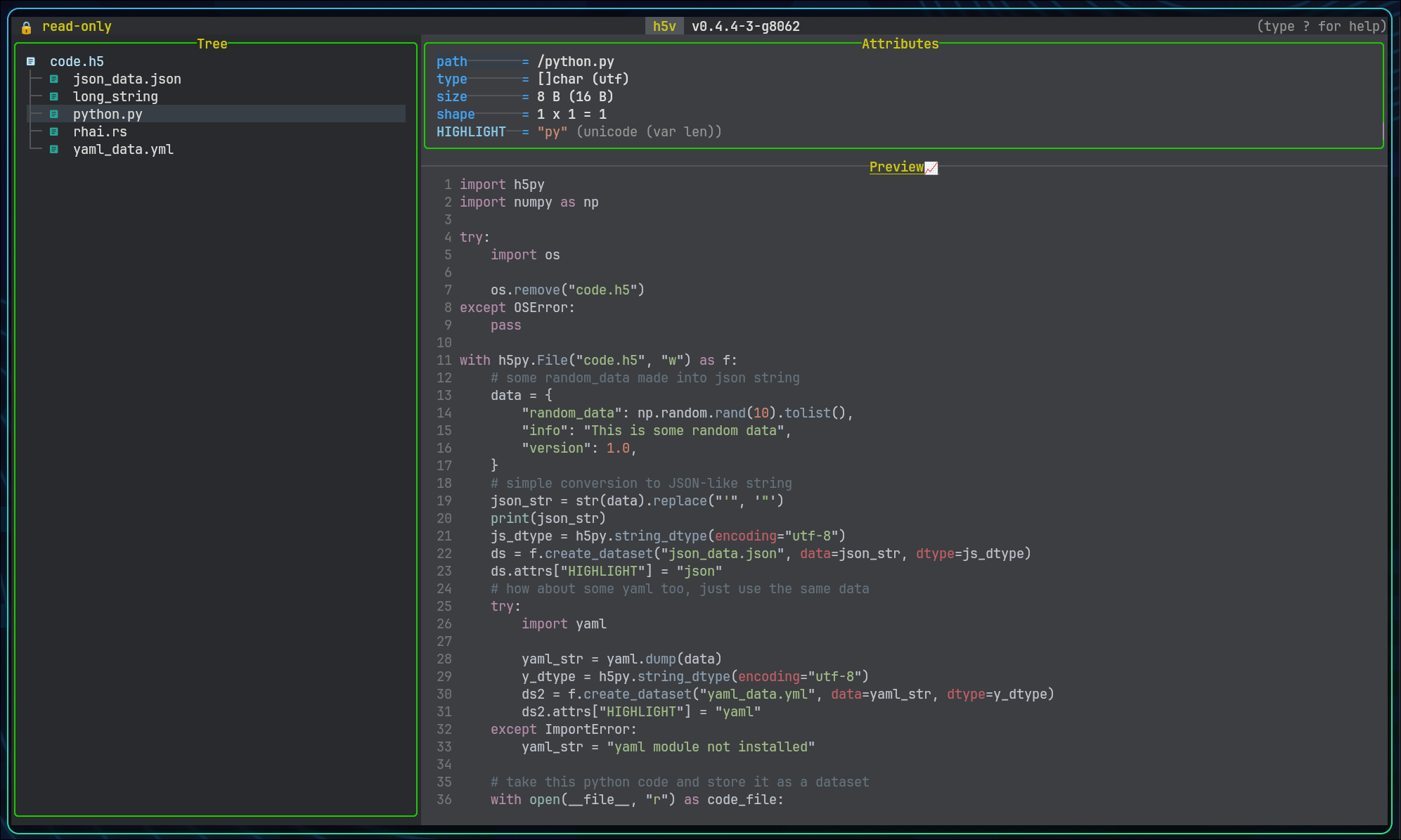The width and height of the screenshot is (1401, 840).
Task: Click line 19 json_str replace statement
Action: pos(637,500)
